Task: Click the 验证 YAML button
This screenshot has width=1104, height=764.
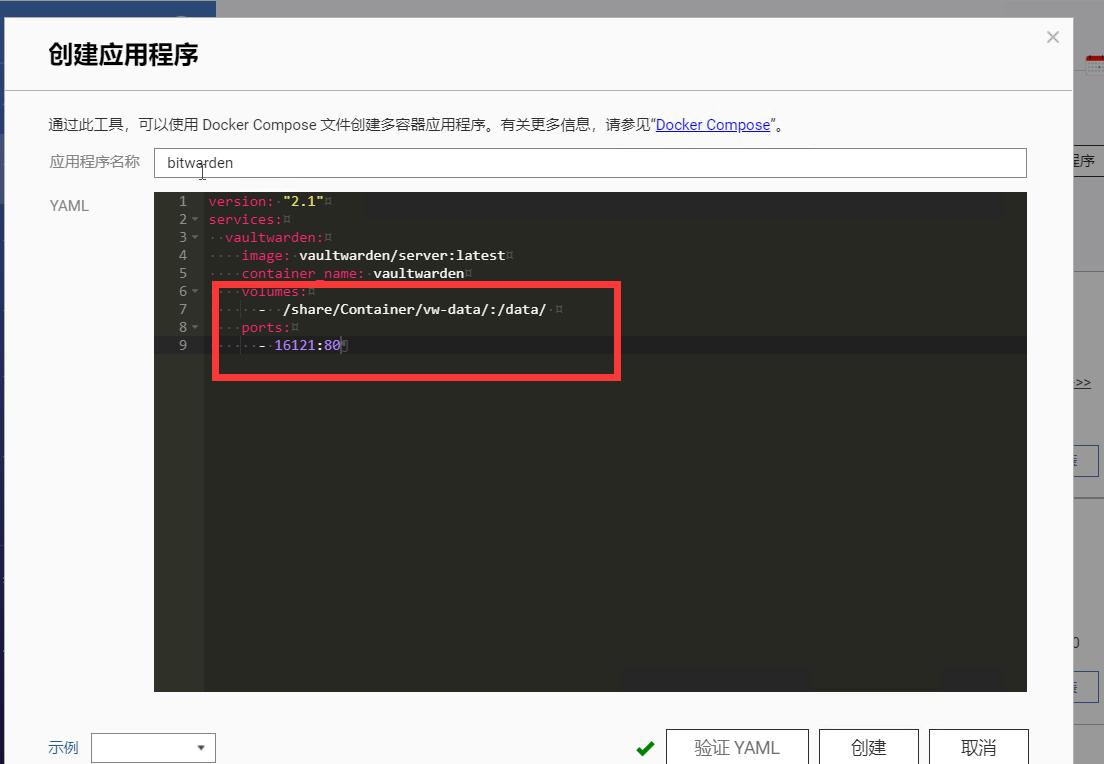Action: [737, 747]
